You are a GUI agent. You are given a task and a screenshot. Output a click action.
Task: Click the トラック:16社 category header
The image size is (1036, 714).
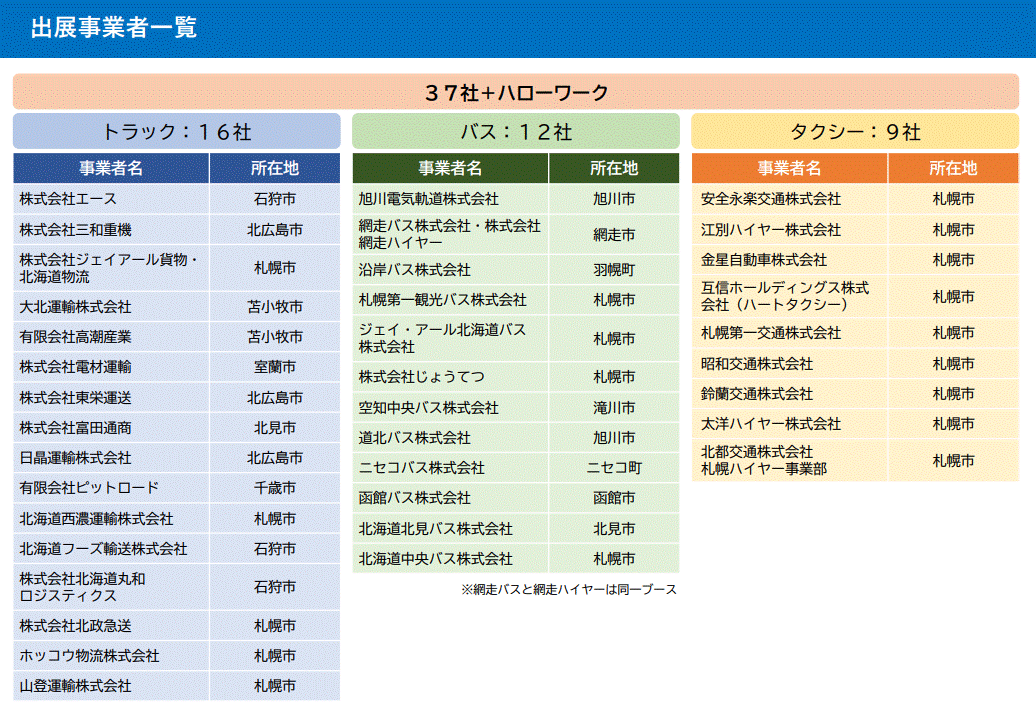(176, 132)
